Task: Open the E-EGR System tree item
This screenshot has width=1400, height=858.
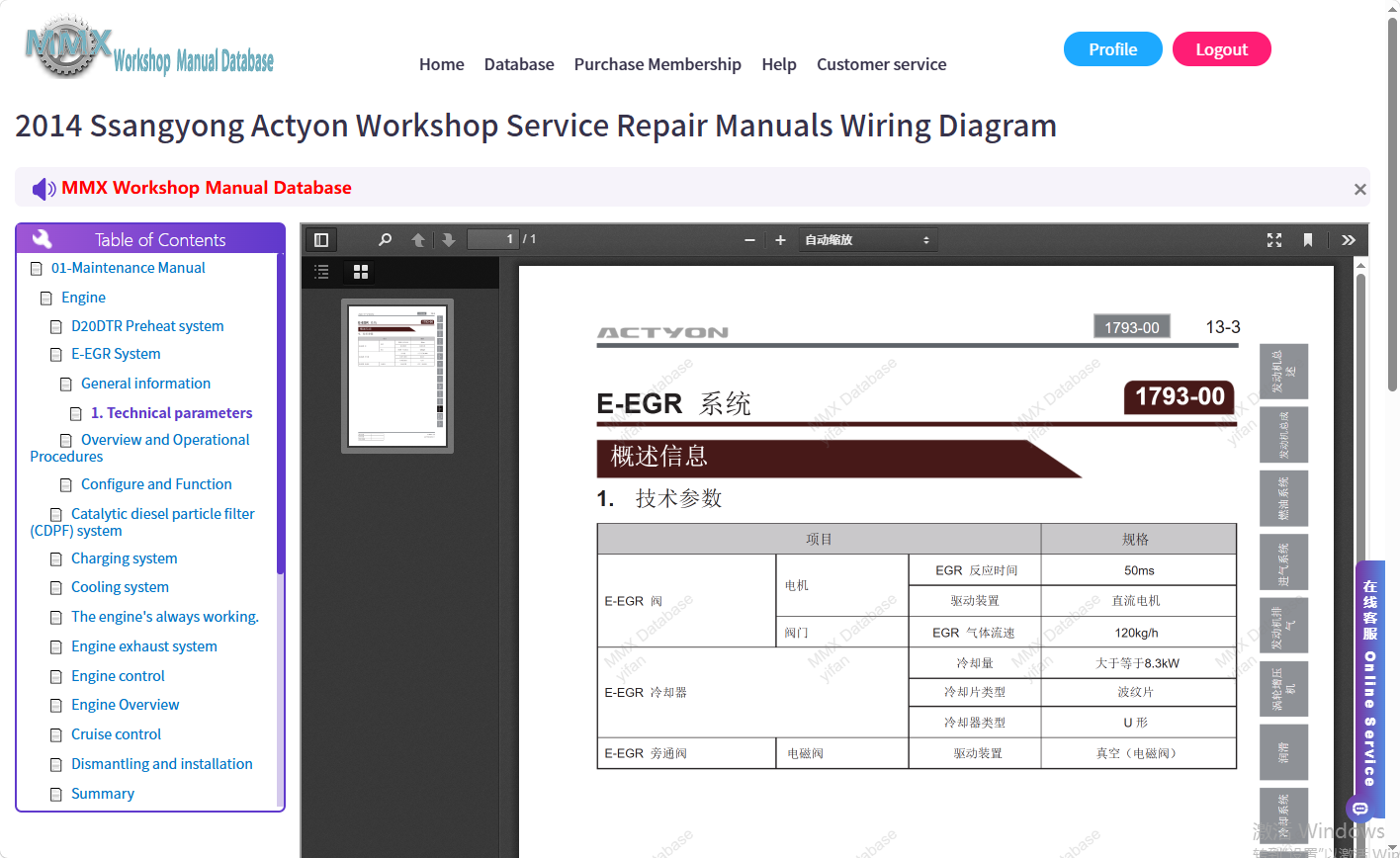Action: [116, 354]
